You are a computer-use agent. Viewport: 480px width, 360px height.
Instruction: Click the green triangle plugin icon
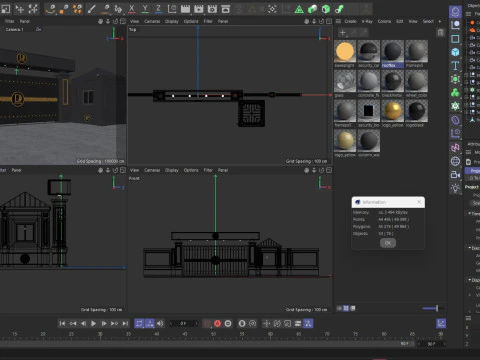pos(299,9)
